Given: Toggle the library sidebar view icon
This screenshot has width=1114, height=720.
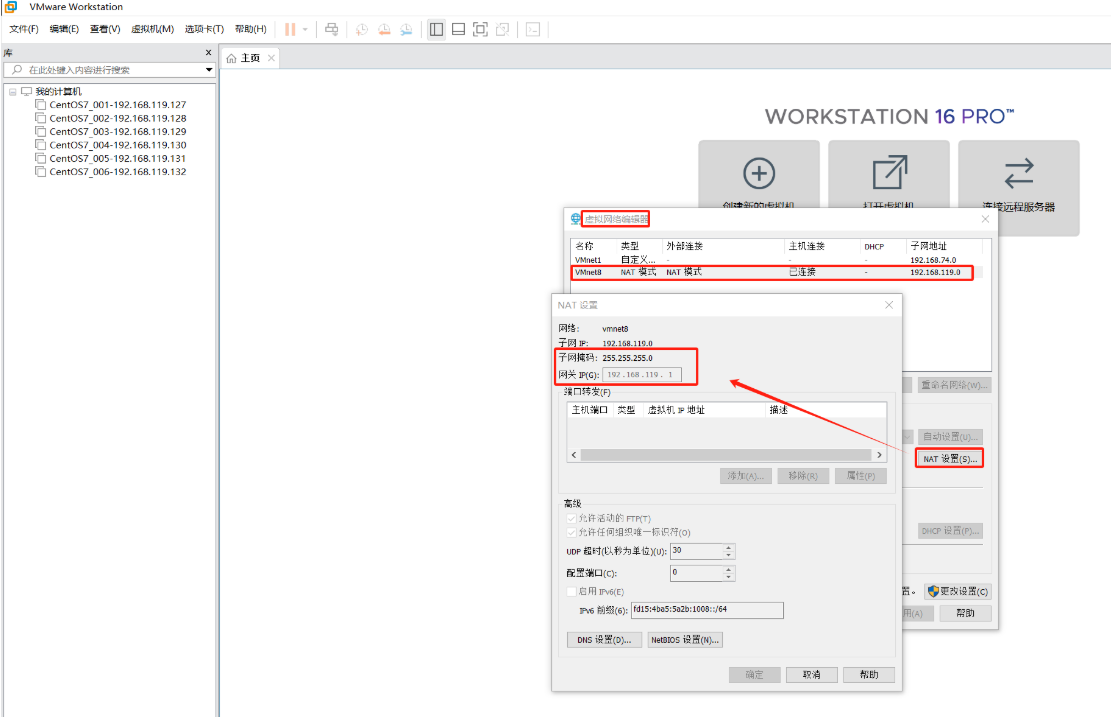Looking at the screenshot, I should pyautogui.click(x=436, y=29).
